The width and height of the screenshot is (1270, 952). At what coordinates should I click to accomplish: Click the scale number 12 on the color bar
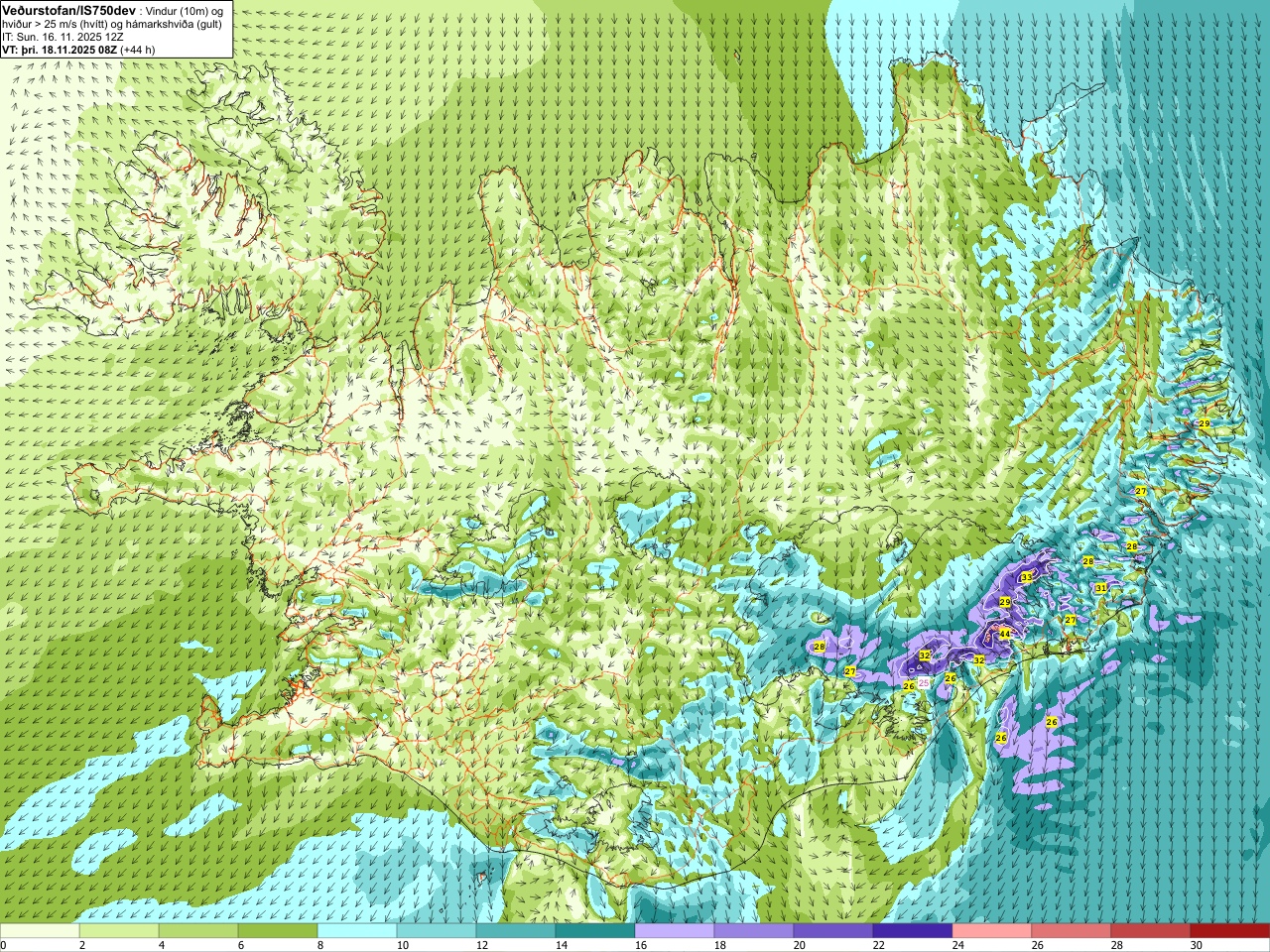tap(482, 945)
